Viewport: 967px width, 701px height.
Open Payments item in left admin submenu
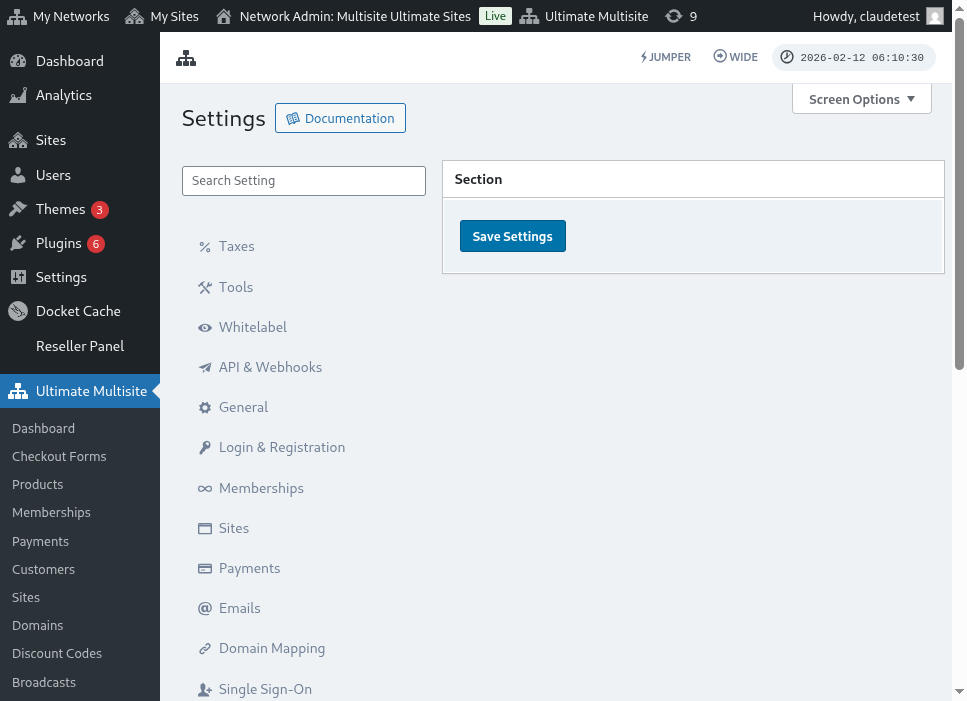(x=40, y=541)
